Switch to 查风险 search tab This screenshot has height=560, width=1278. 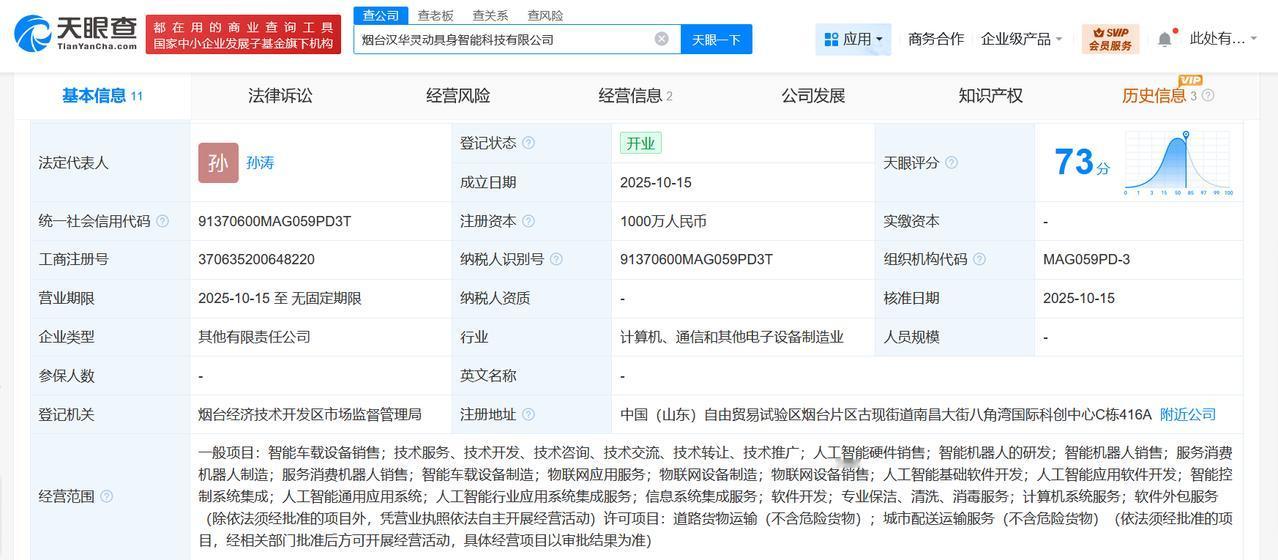[x=545, y=15]
